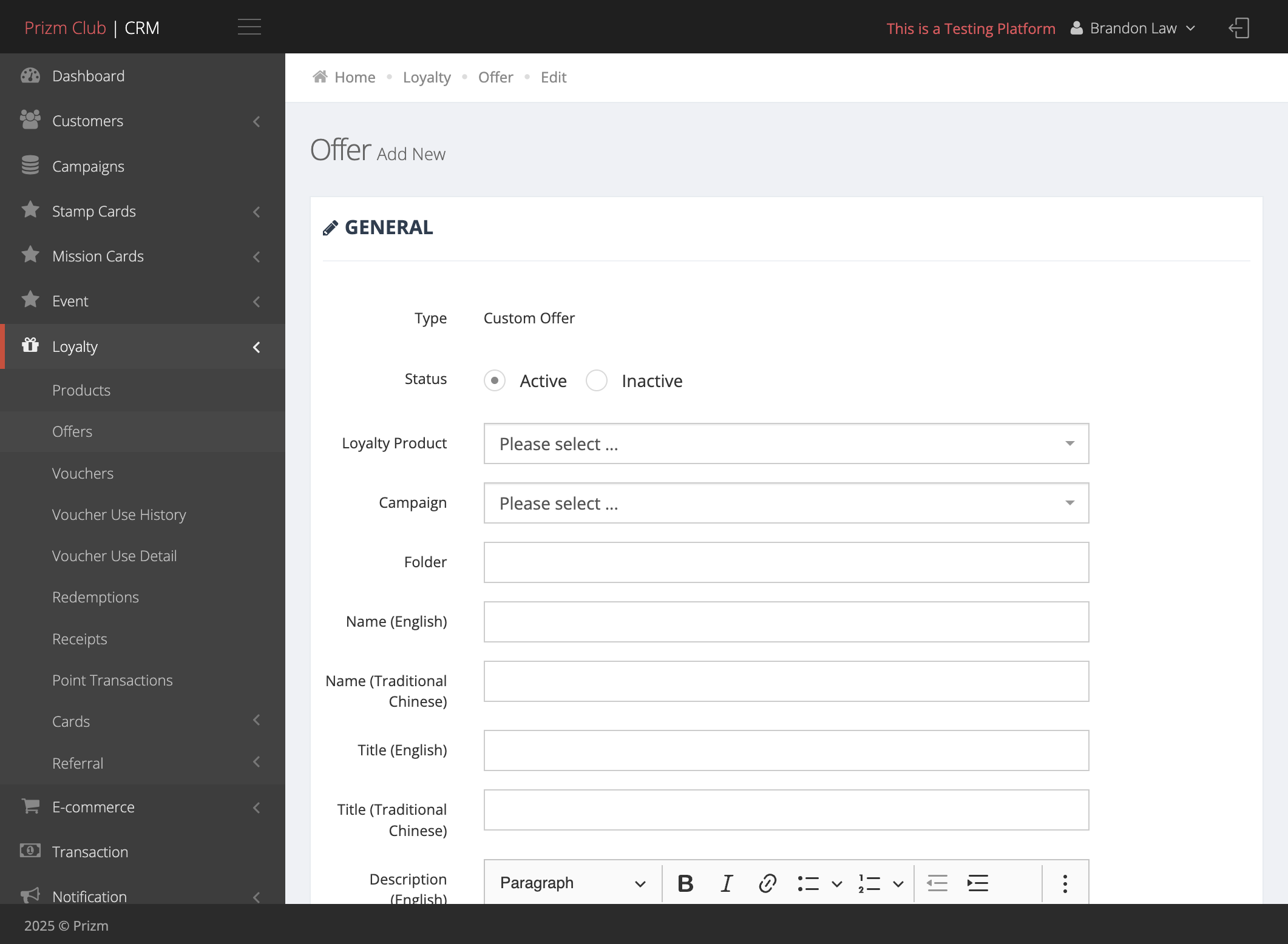Viewport: 1288px width, 944px height.
Task: Click the pencil icon beside GENERAL
Action: click(330, 228)
